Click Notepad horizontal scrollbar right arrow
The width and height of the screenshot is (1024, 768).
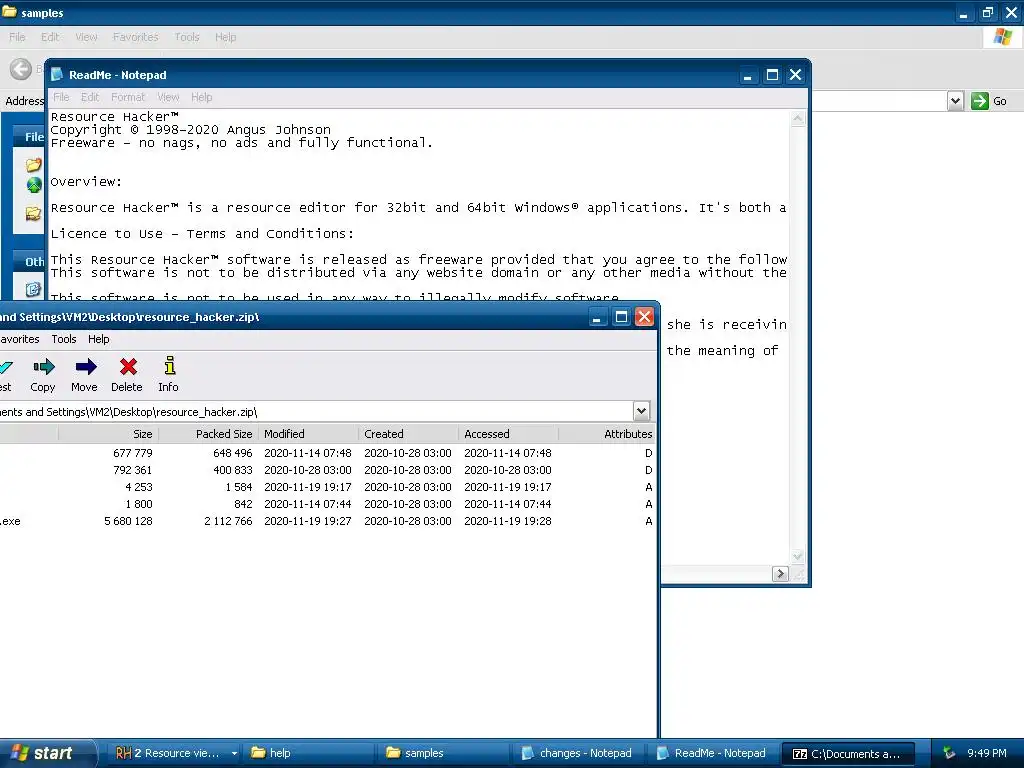tap(780, 573)
